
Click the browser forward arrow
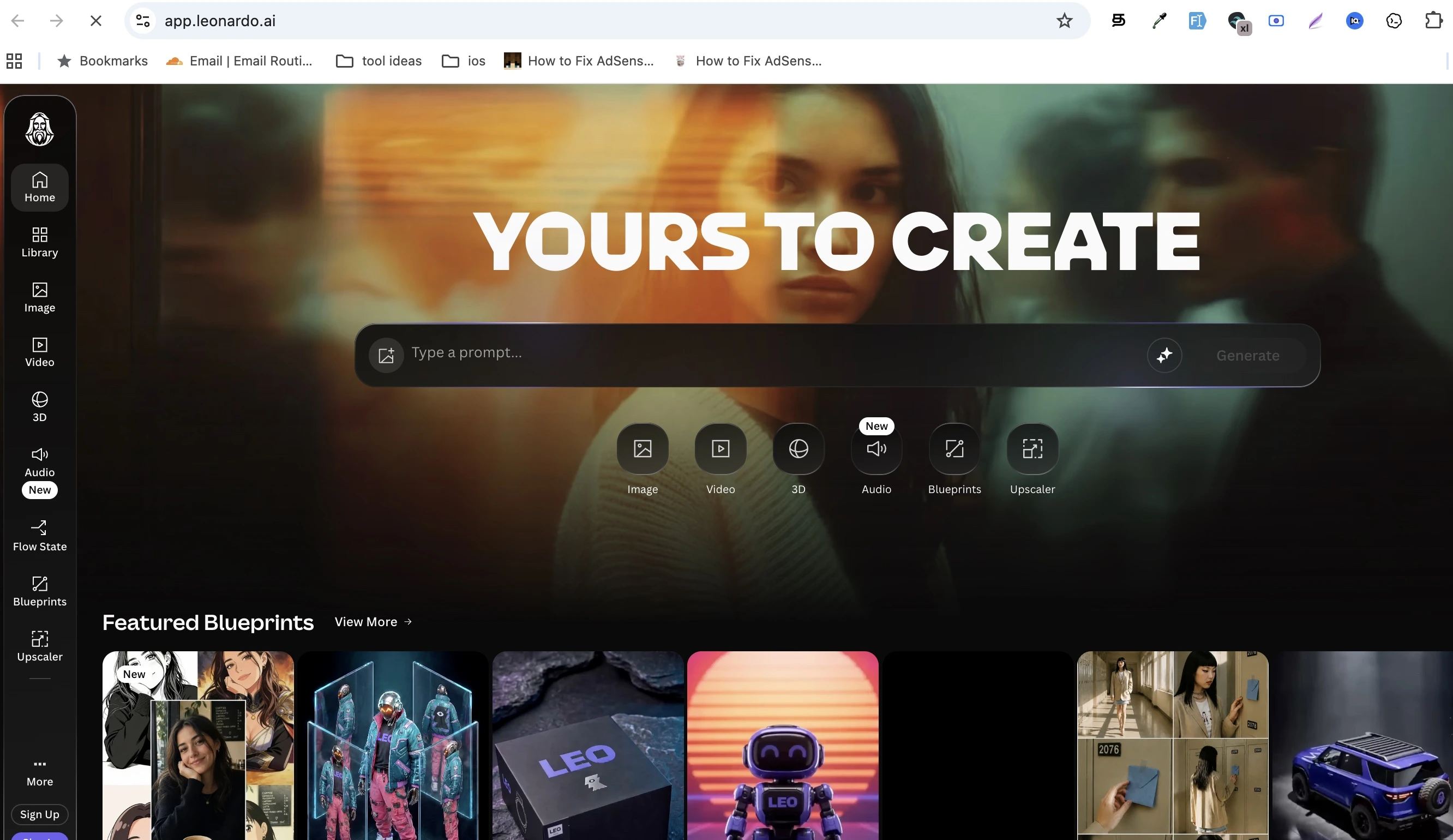coord(57,21)
